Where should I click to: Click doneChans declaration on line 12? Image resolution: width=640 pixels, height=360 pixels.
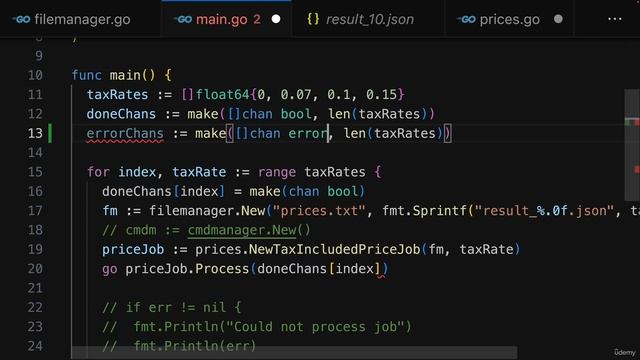pos(121,114)
